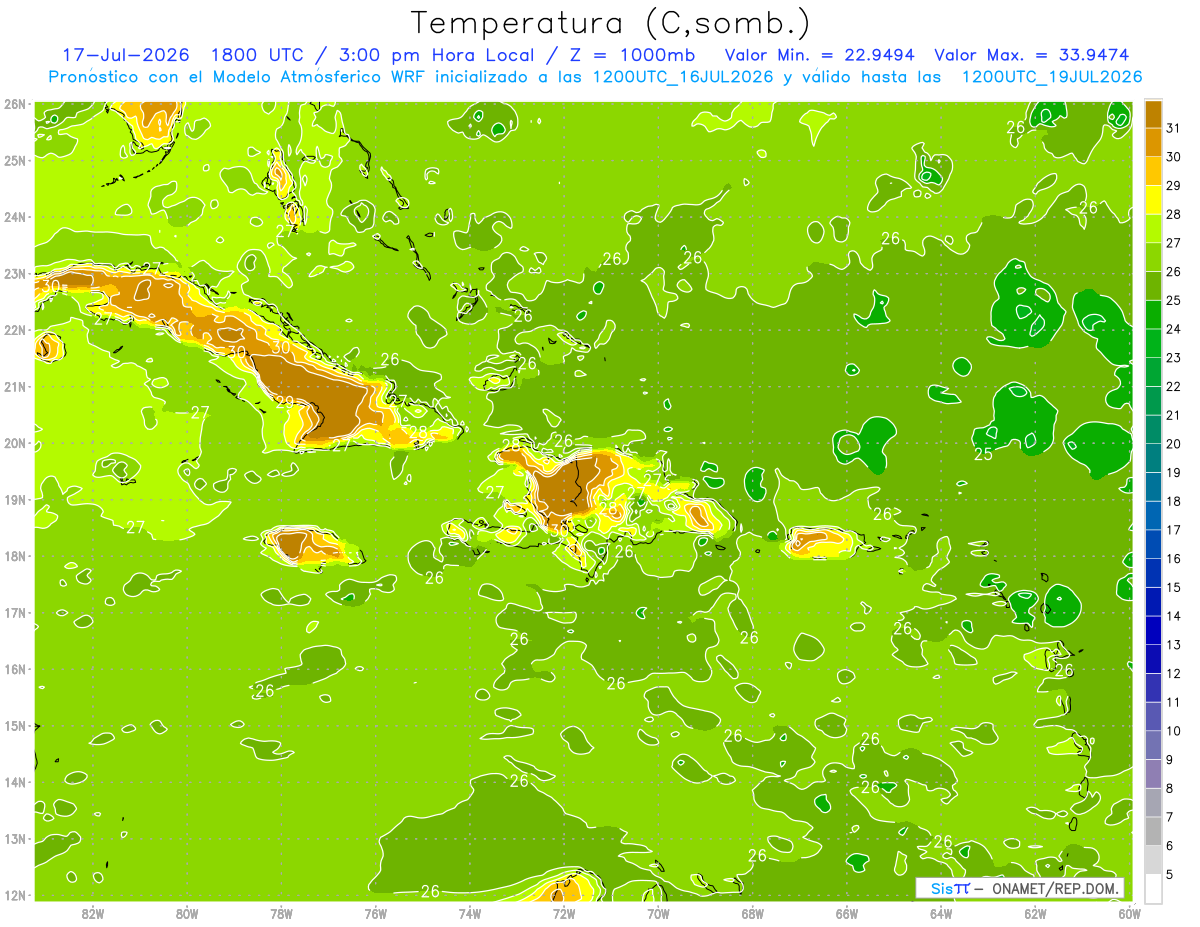Click the '80W' longitude axis label

click(x=187, y=912)
